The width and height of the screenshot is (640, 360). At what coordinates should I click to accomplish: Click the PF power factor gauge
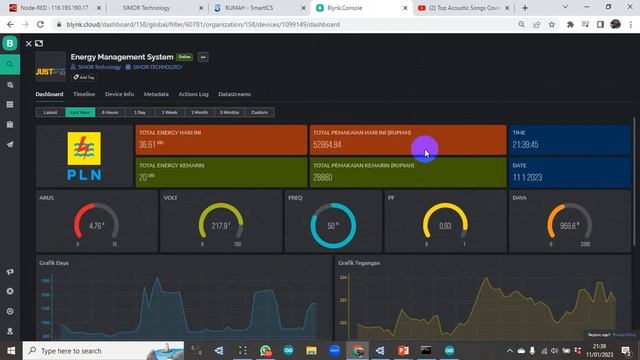point(445,221)
